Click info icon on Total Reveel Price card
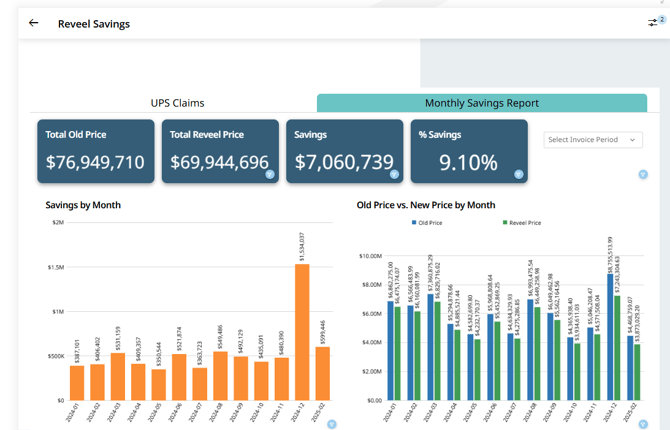 tap(270, 175)
